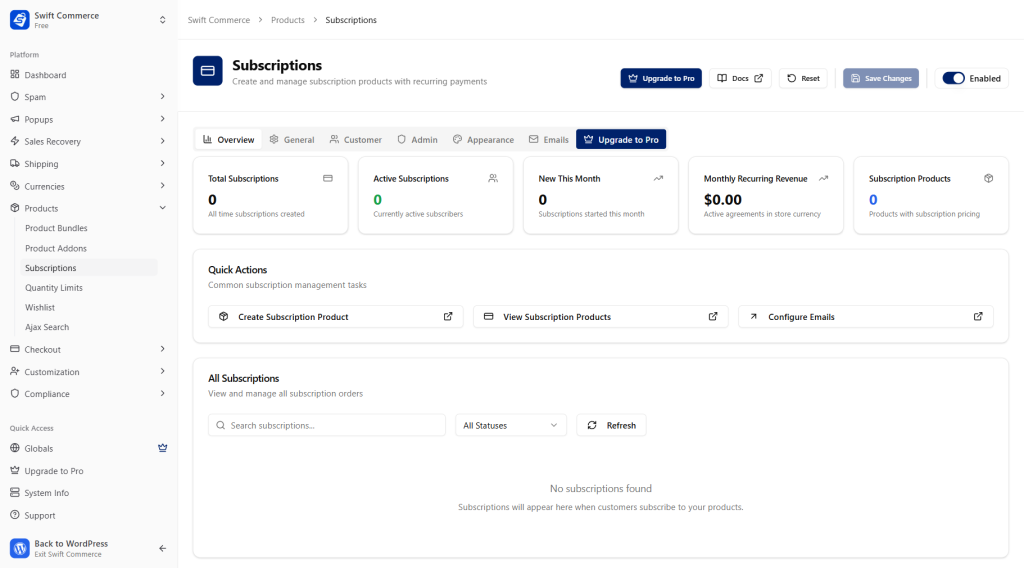Collapse the Products menu chevron
The image size is (1024, 568).
(163, 208)
